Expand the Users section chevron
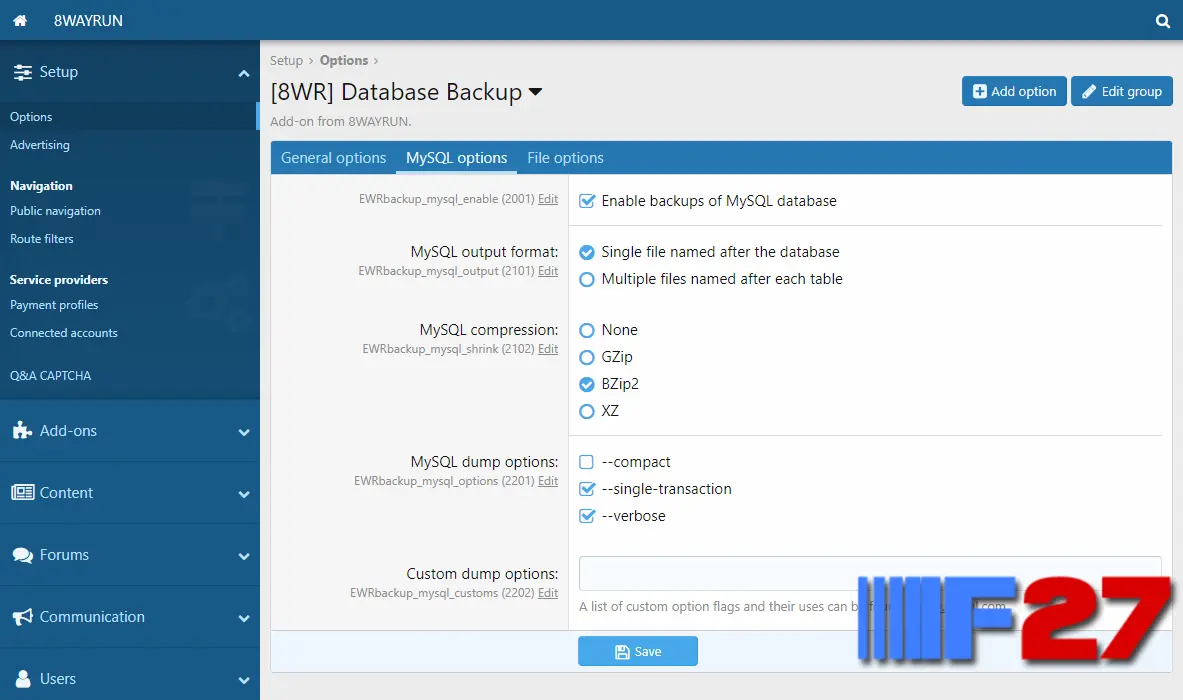This screenshot has width=1183, height=700. [244, 680]
